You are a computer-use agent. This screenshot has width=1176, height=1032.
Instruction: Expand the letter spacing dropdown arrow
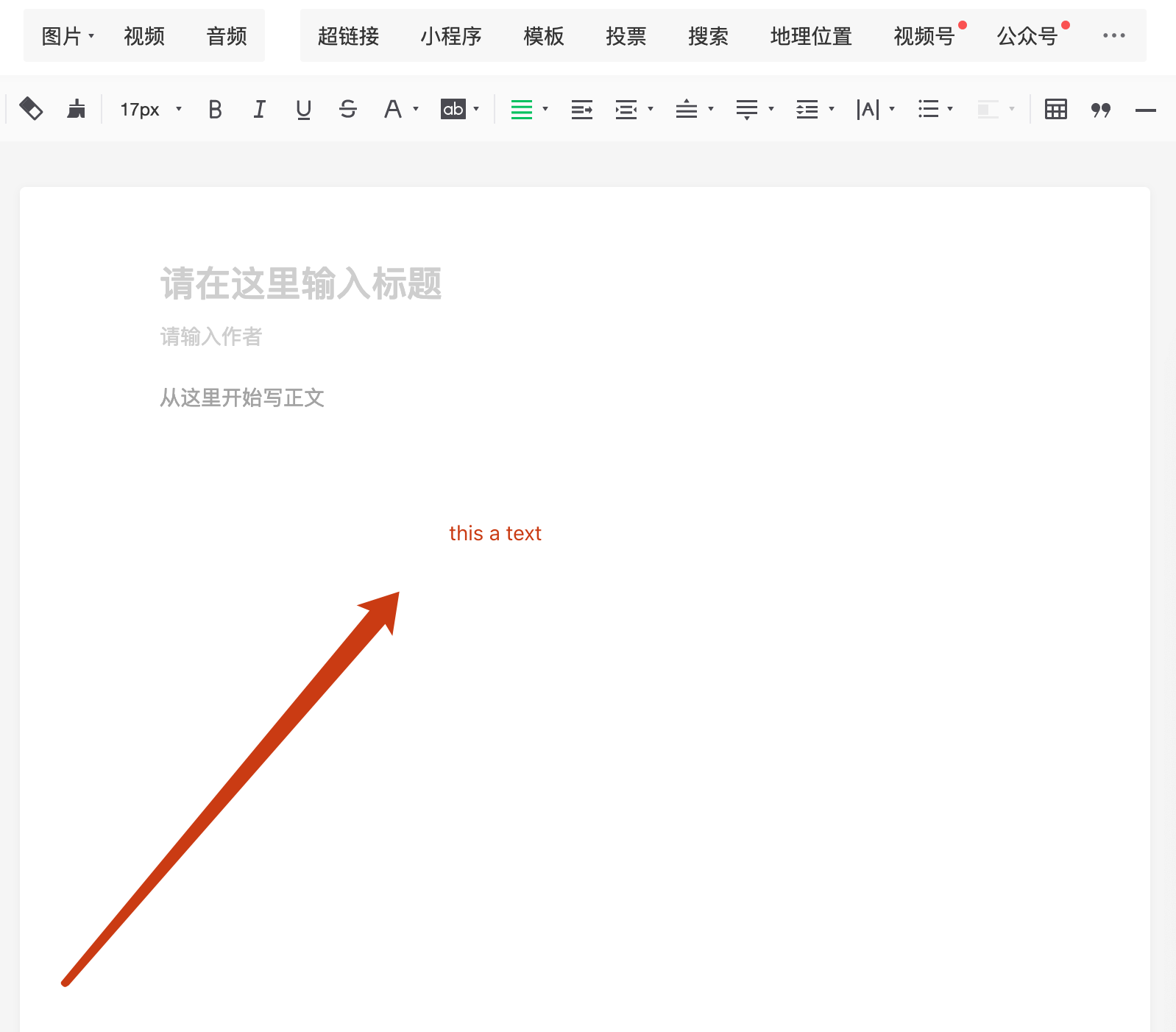click(892, 109)
